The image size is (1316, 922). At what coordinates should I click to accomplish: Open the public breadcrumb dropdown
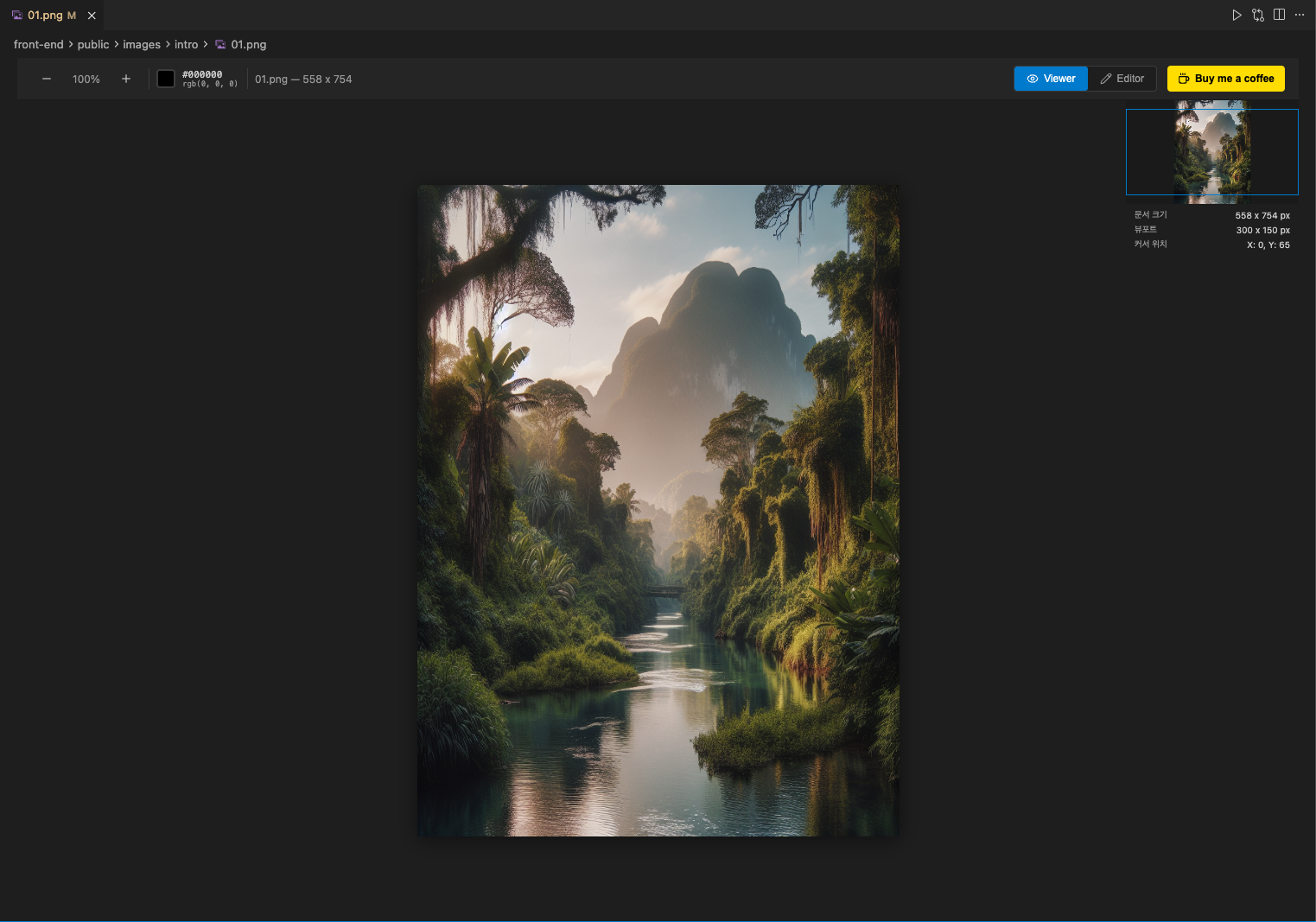93,44
